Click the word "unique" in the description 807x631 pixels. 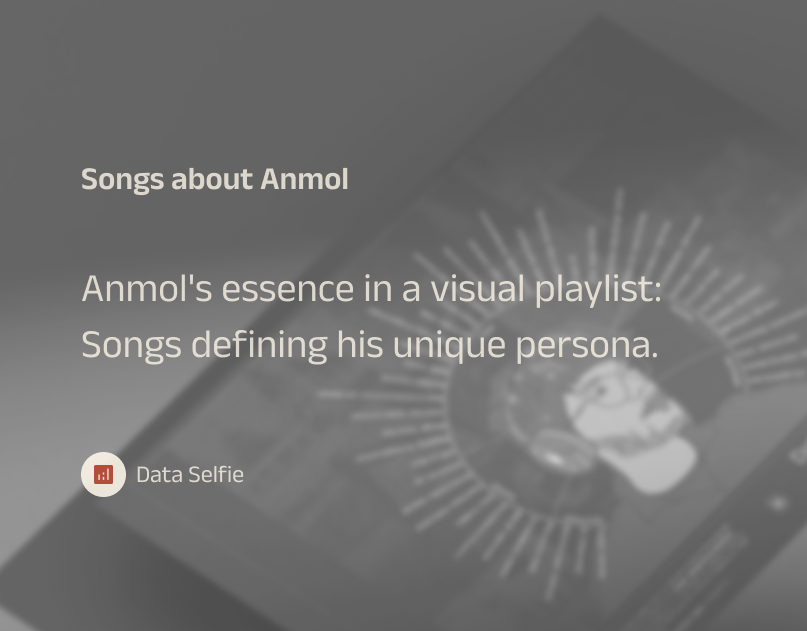click(449, 345)
